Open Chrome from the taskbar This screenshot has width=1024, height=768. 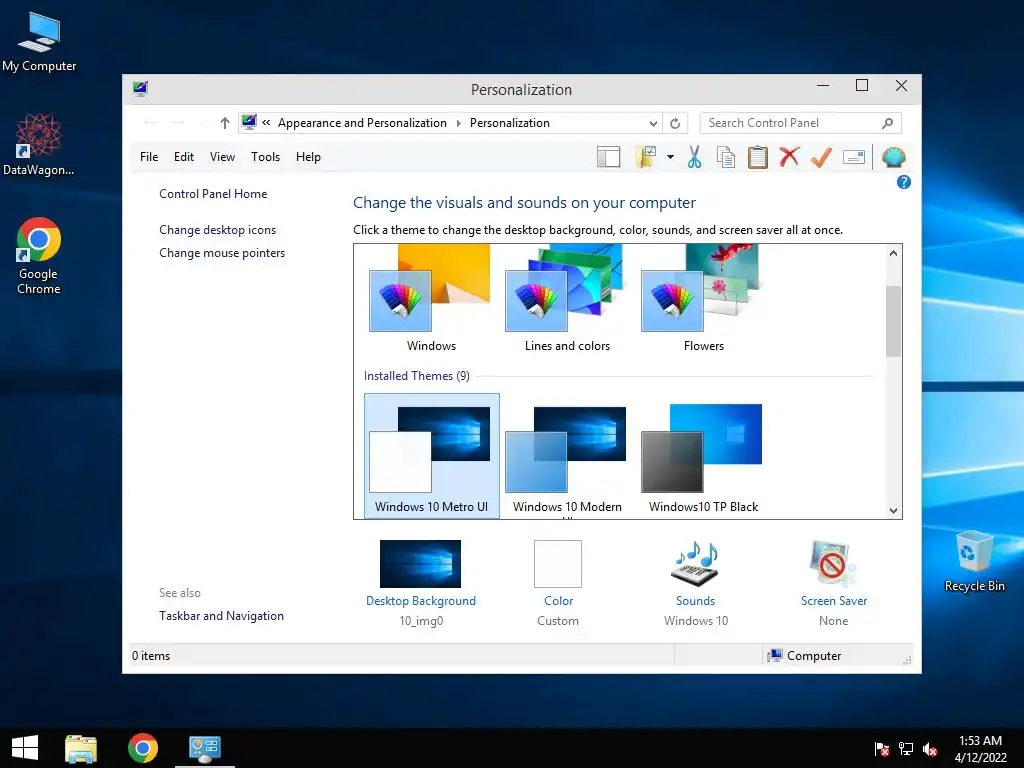pyautogui.click(x=142, y=748)
